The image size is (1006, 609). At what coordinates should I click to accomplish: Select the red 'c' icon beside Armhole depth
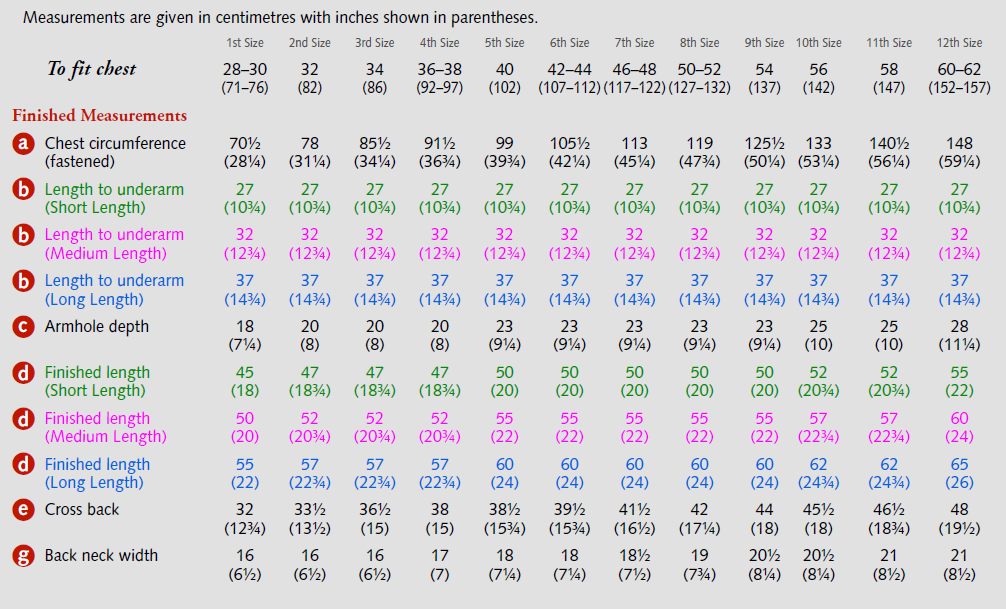point(23,327)
